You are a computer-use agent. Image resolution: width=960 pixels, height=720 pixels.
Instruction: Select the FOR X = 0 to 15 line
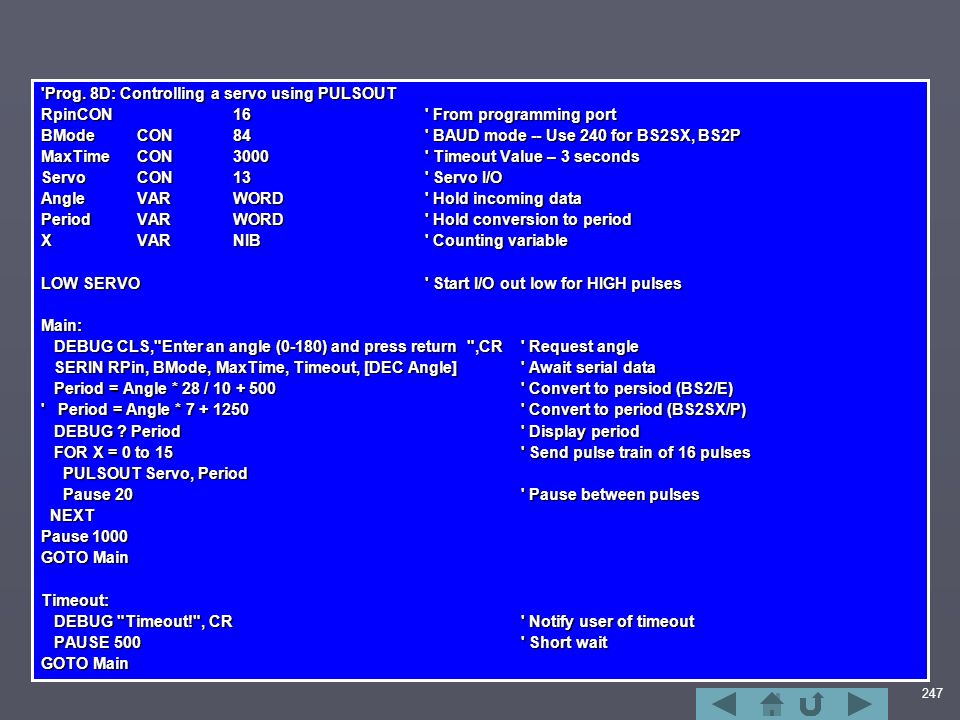113,452
